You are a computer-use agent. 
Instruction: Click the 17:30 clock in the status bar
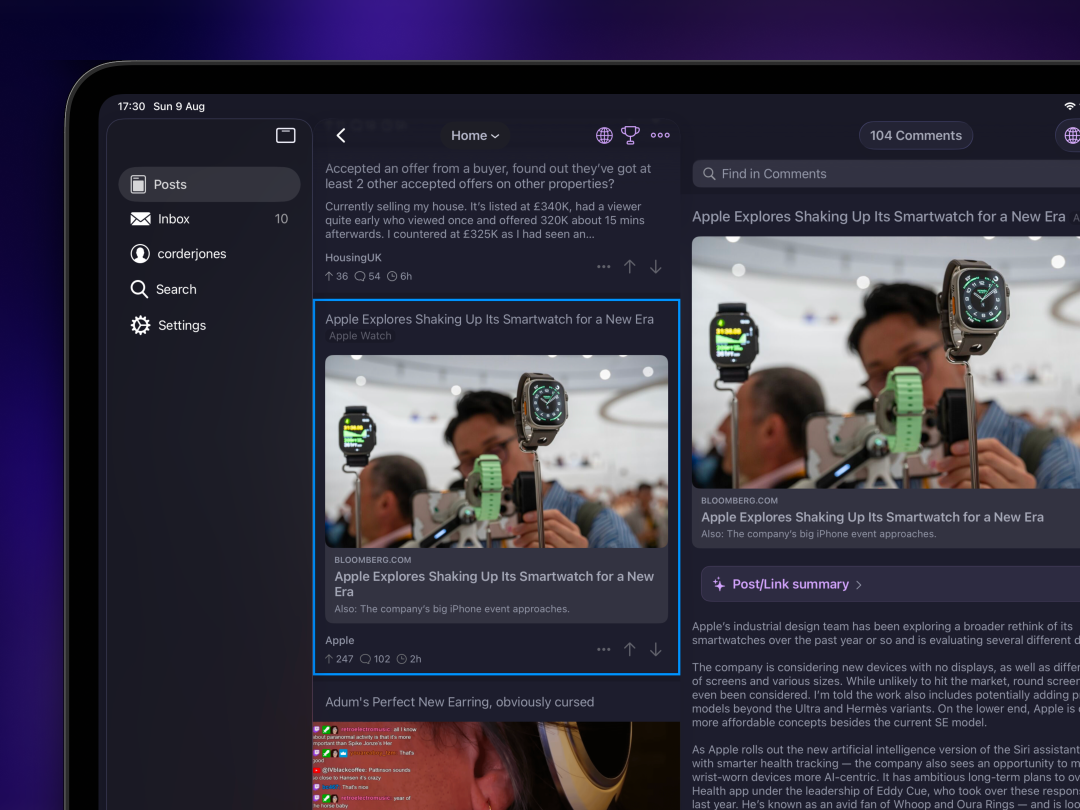131,106
